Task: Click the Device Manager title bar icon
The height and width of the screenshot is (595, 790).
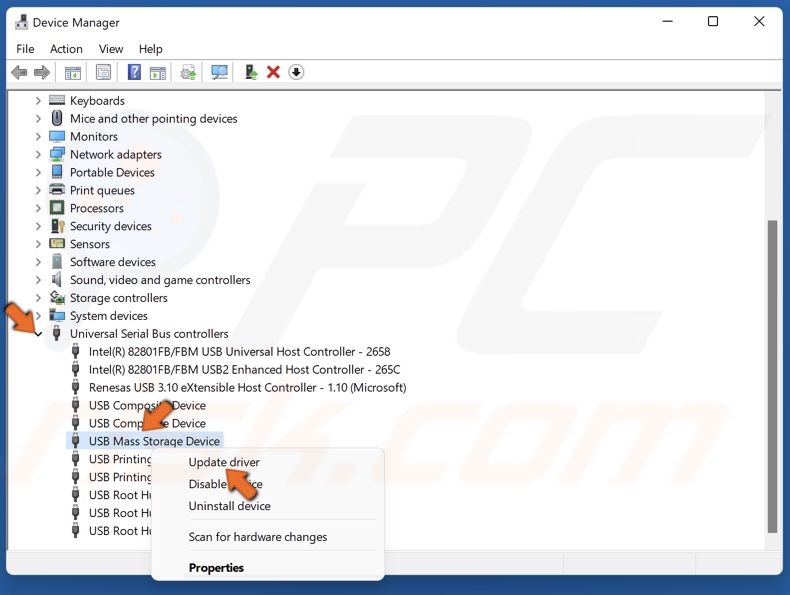Action: click(21, 22)
